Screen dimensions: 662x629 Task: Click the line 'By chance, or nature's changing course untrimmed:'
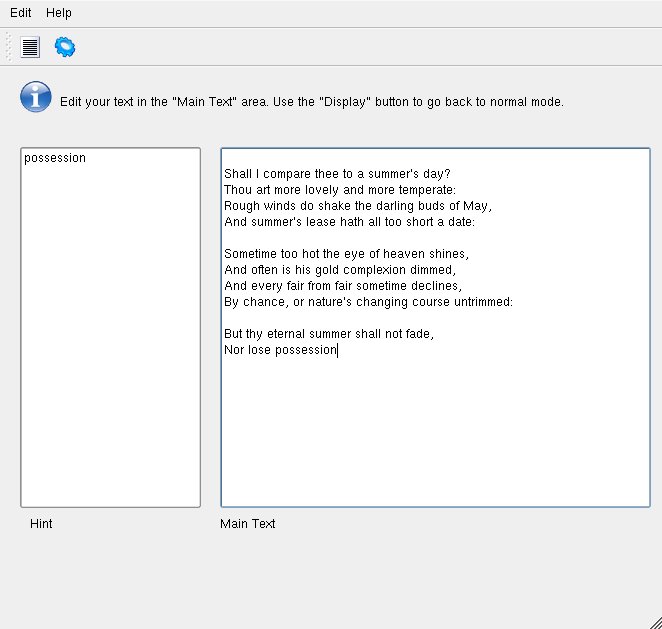point(369,302)
